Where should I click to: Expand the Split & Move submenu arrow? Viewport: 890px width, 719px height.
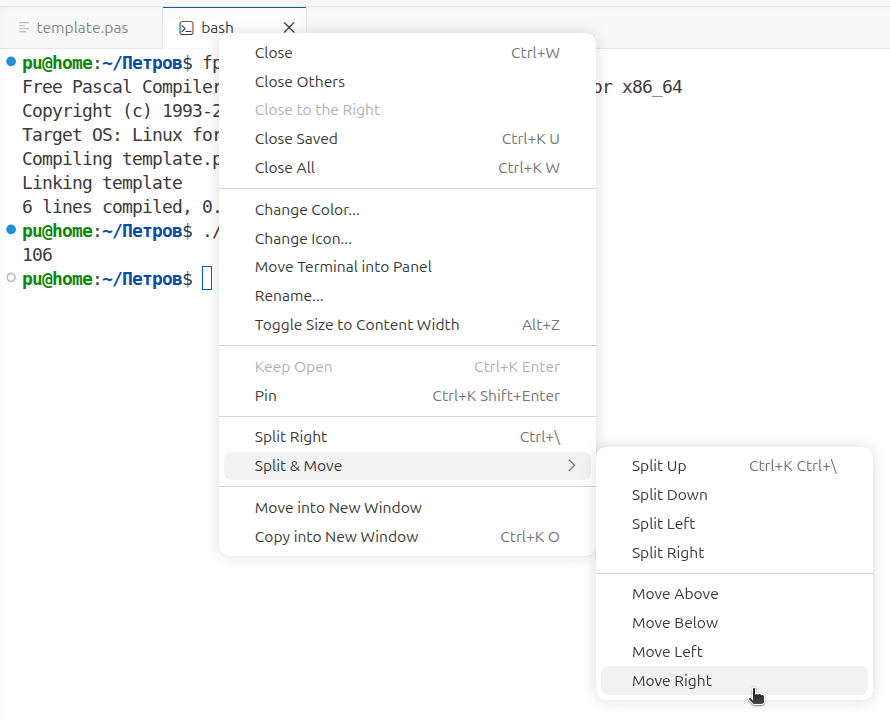pos(571,466)
